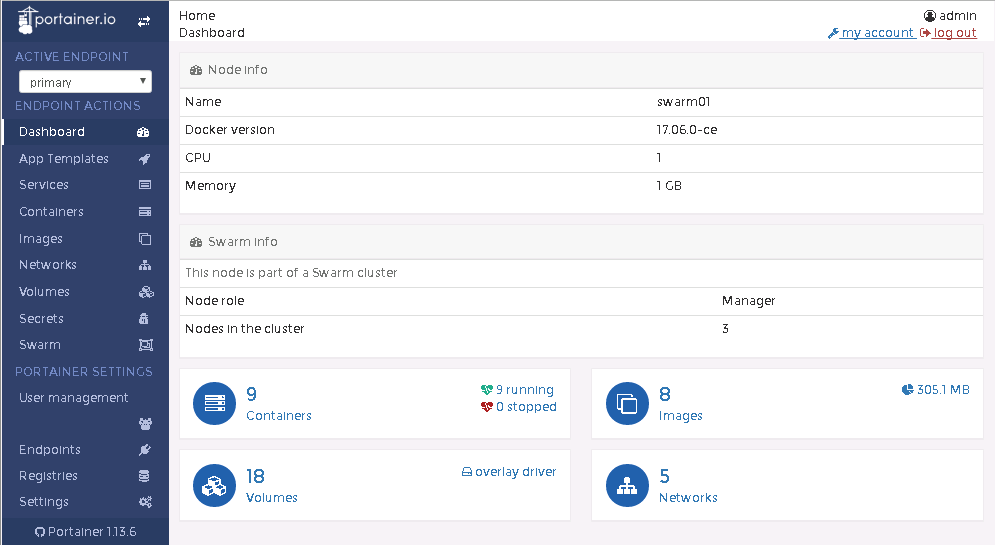Screen dimensions: 995x545
Task: Click the 'overlay driver' text
Action: (515, 472)
